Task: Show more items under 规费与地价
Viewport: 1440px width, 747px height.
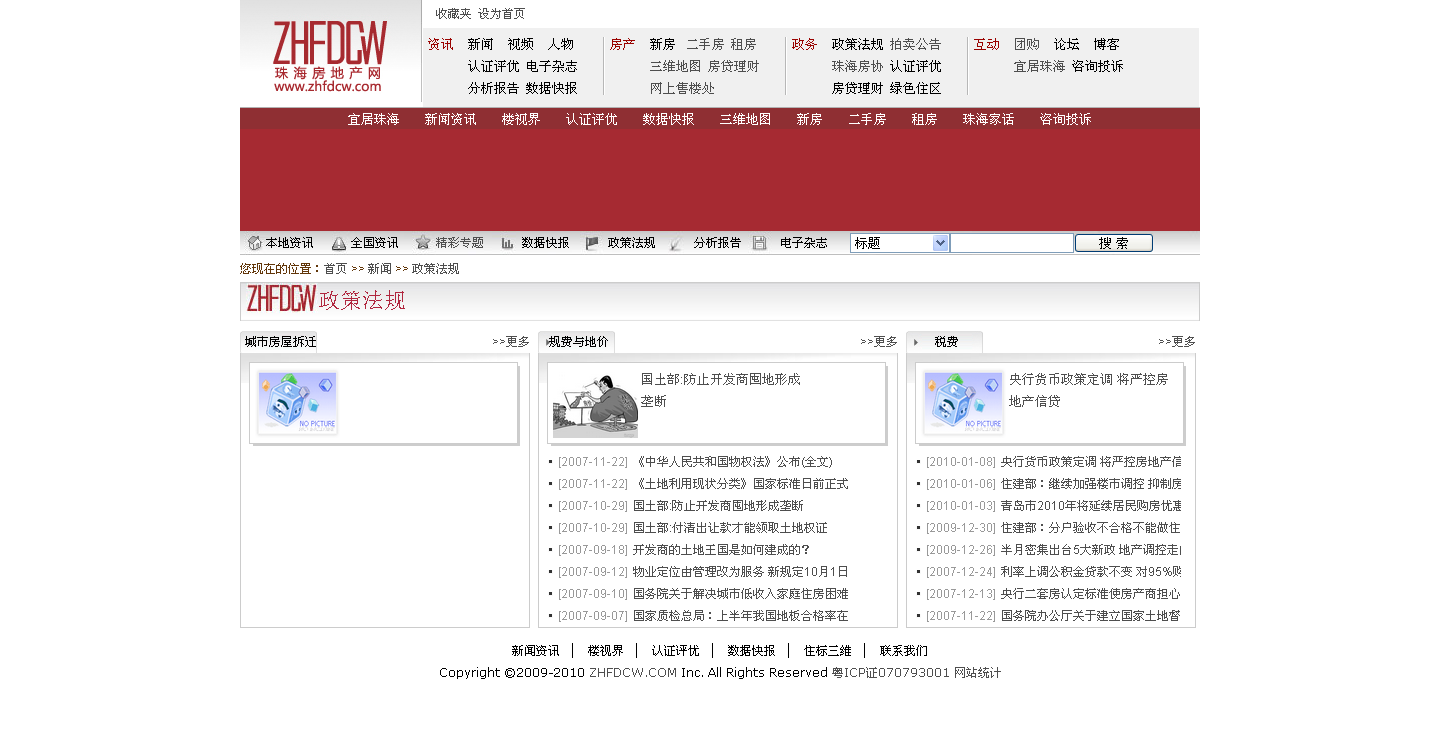Action: coord(879,342)
